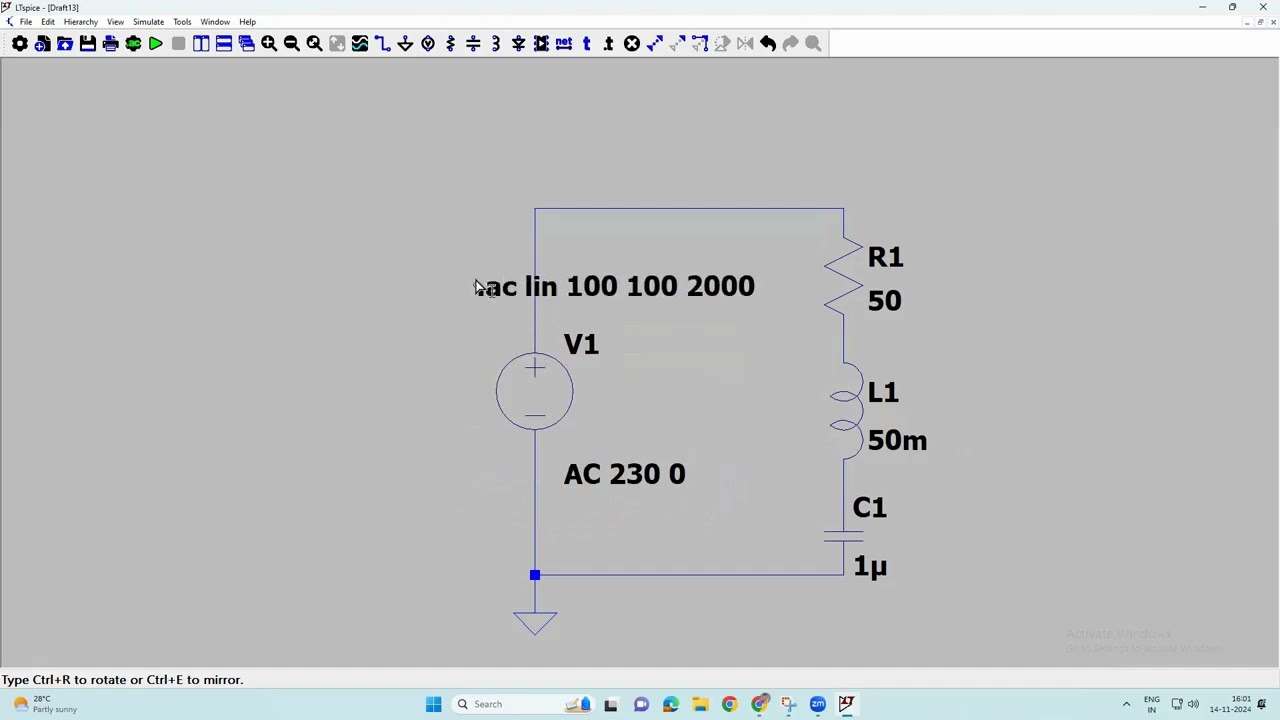This screenshot has width=1280, height=720.
Task: Select the resistor component tool
Action: tap(450, 44)
